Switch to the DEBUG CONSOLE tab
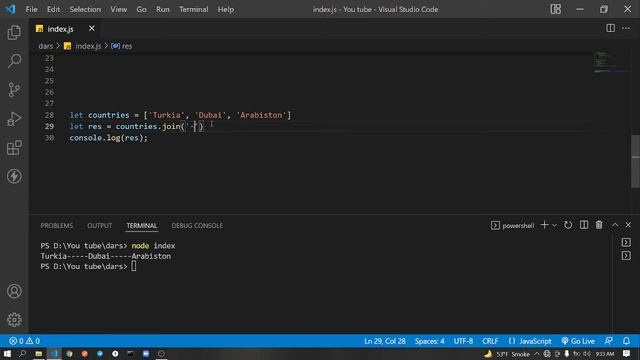640x360 pixels. pos(197,225)
